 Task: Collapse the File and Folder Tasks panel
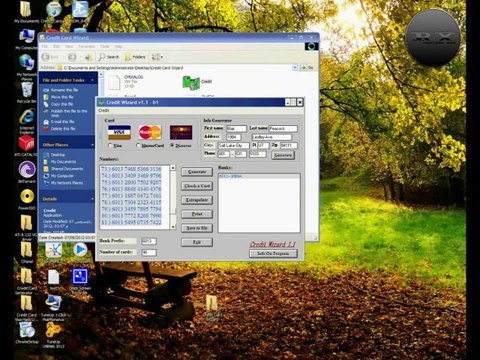pyautogui.click(x=92, y=80)
